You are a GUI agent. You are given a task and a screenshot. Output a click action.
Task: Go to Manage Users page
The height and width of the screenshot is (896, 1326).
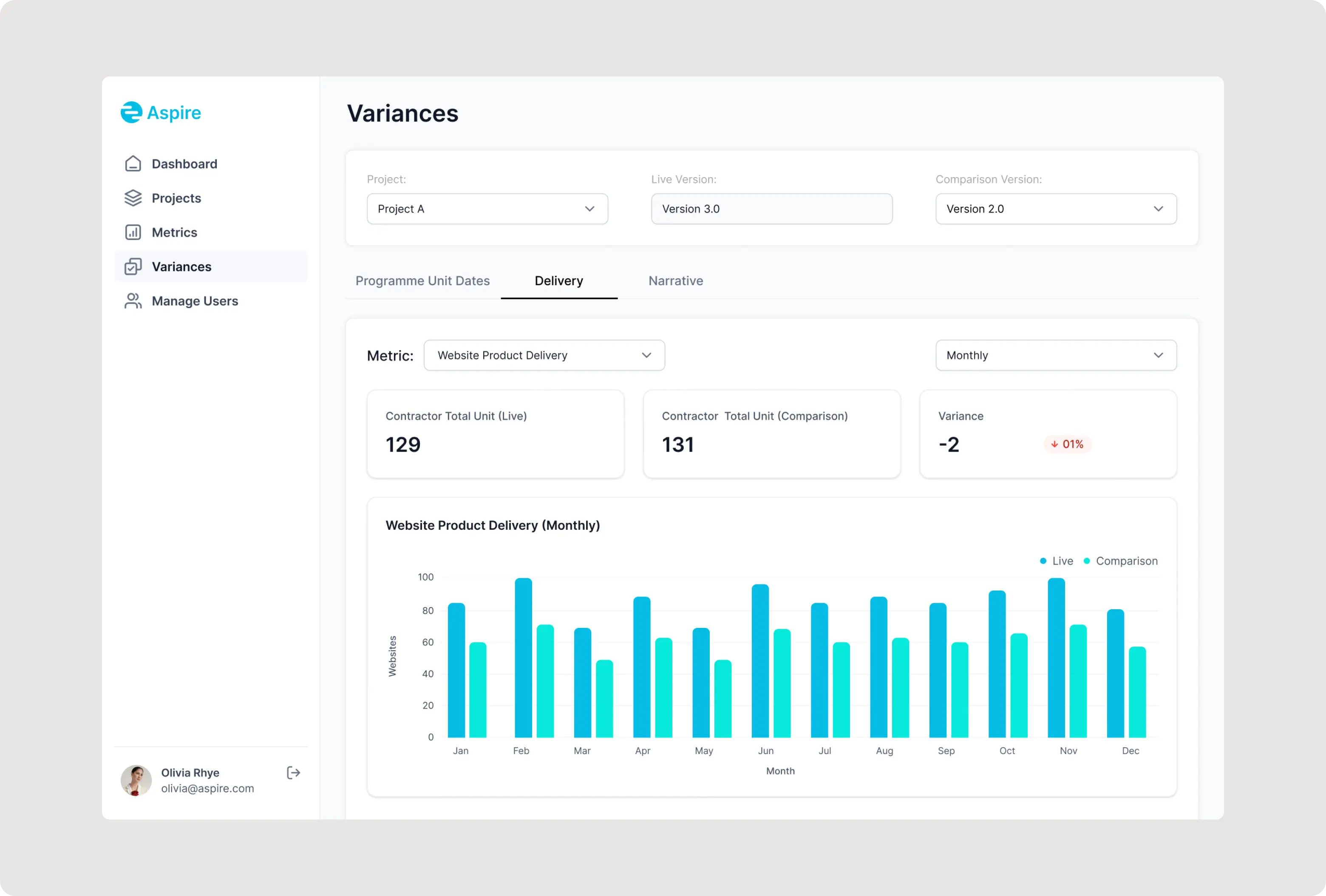pos(195,300)
